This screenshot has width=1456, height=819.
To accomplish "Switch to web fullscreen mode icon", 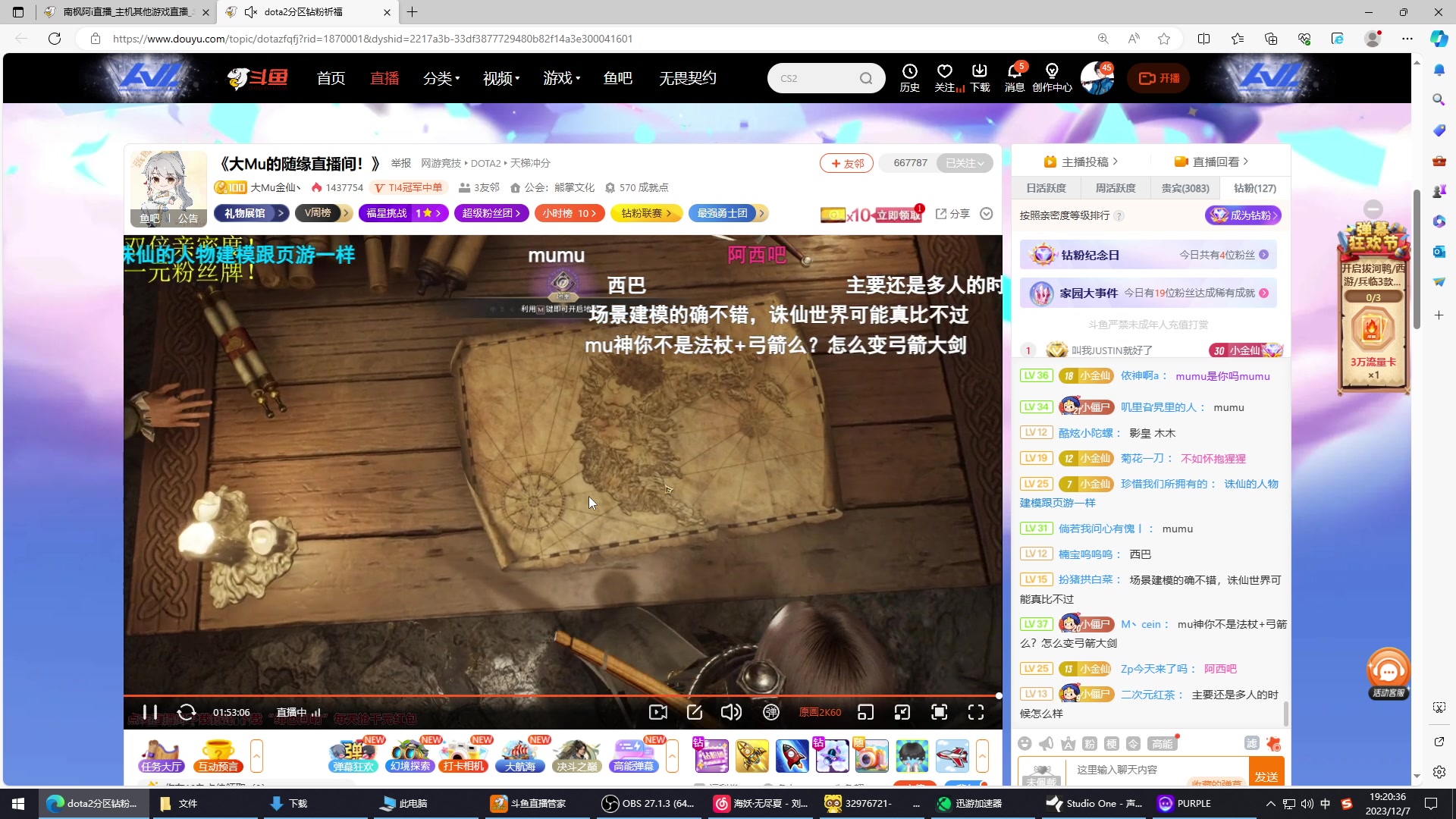I will (940, 712).
